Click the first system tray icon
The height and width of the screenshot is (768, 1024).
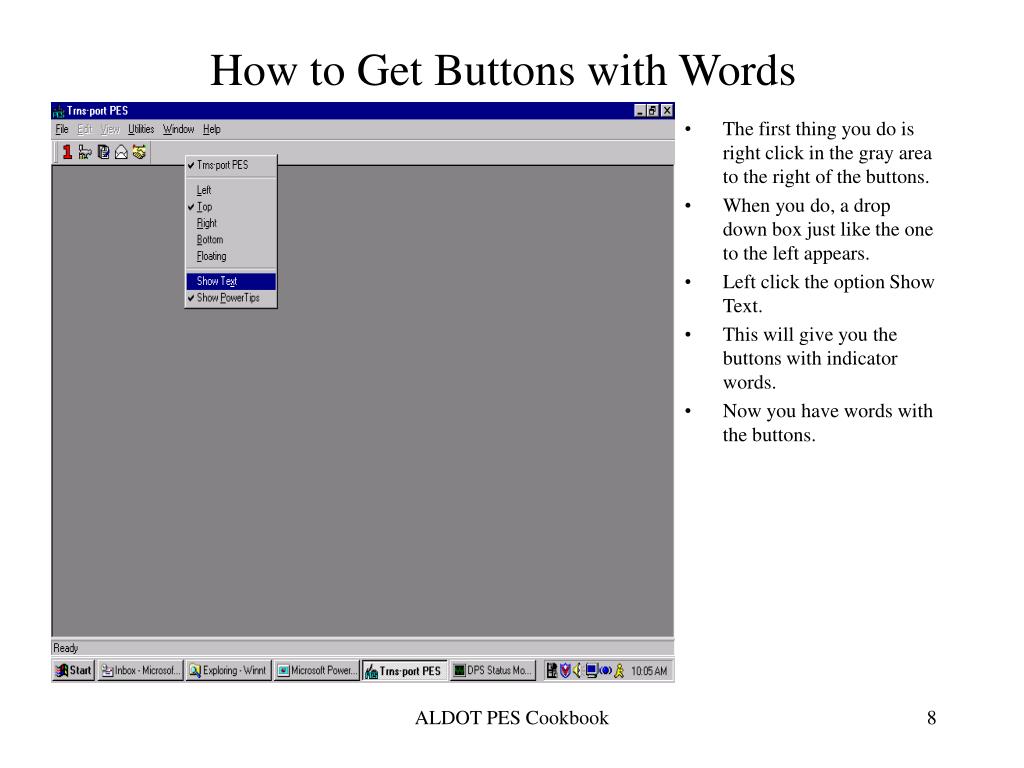pyautogui.click(x=552, y=671)
